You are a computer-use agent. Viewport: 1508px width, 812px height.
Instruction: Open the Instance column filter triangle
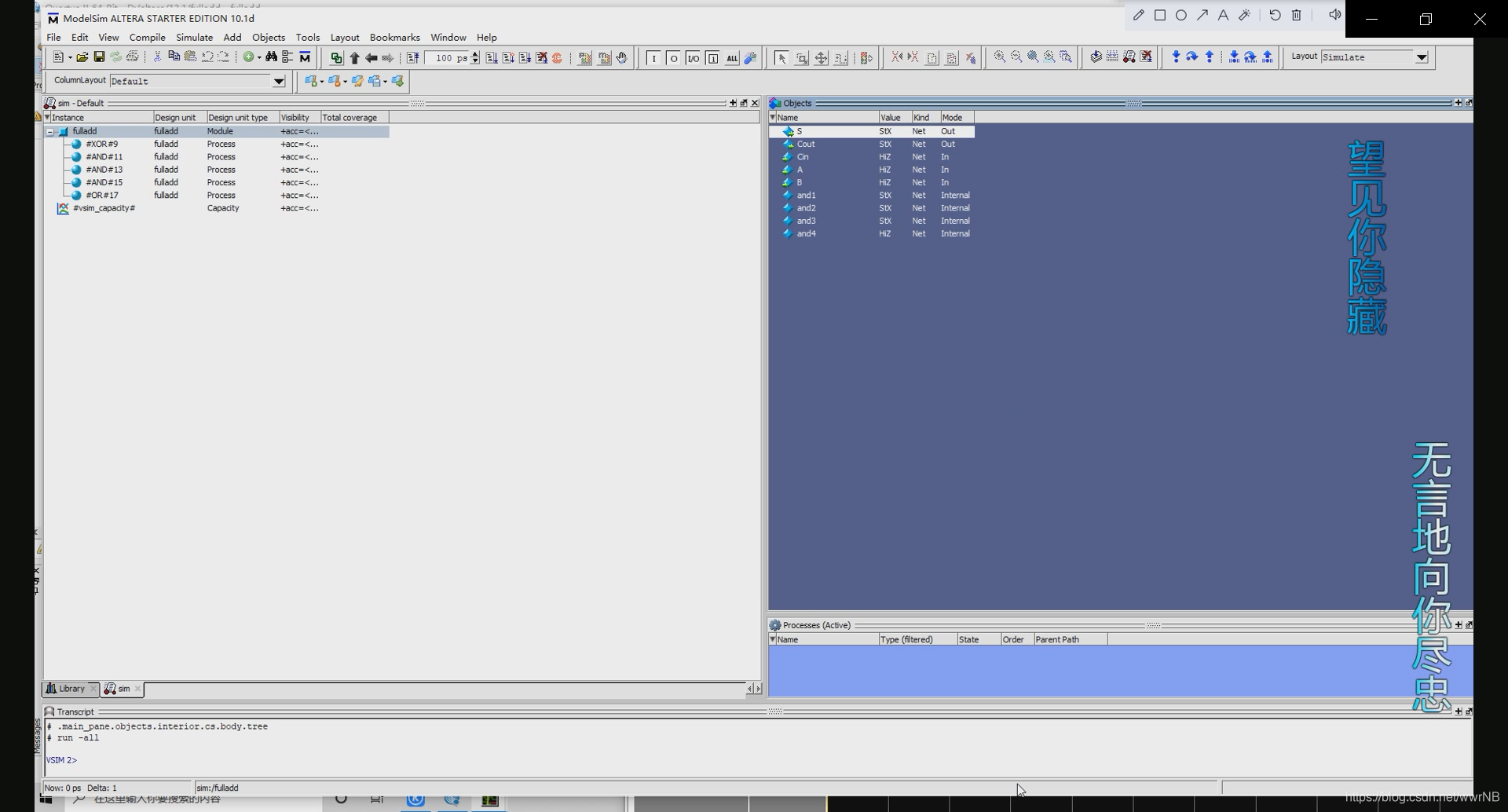[x=48, y=117]
